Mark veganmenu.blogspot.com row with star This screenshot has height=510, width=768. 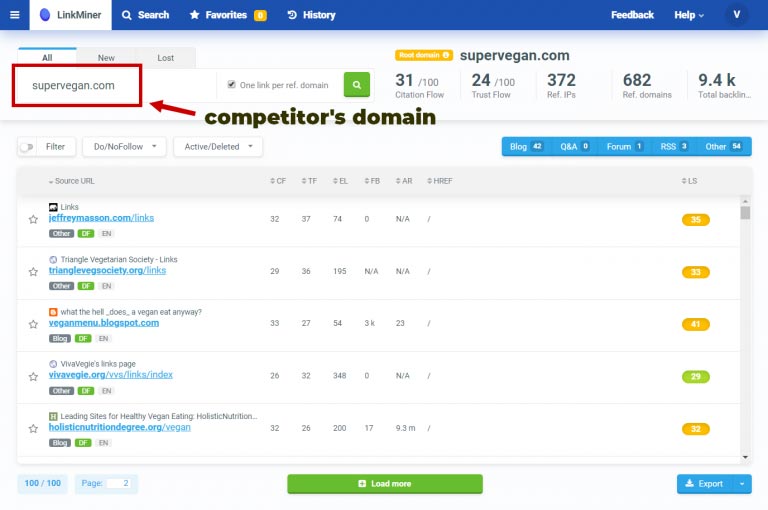pyautogui.click(x=33, y=324)
